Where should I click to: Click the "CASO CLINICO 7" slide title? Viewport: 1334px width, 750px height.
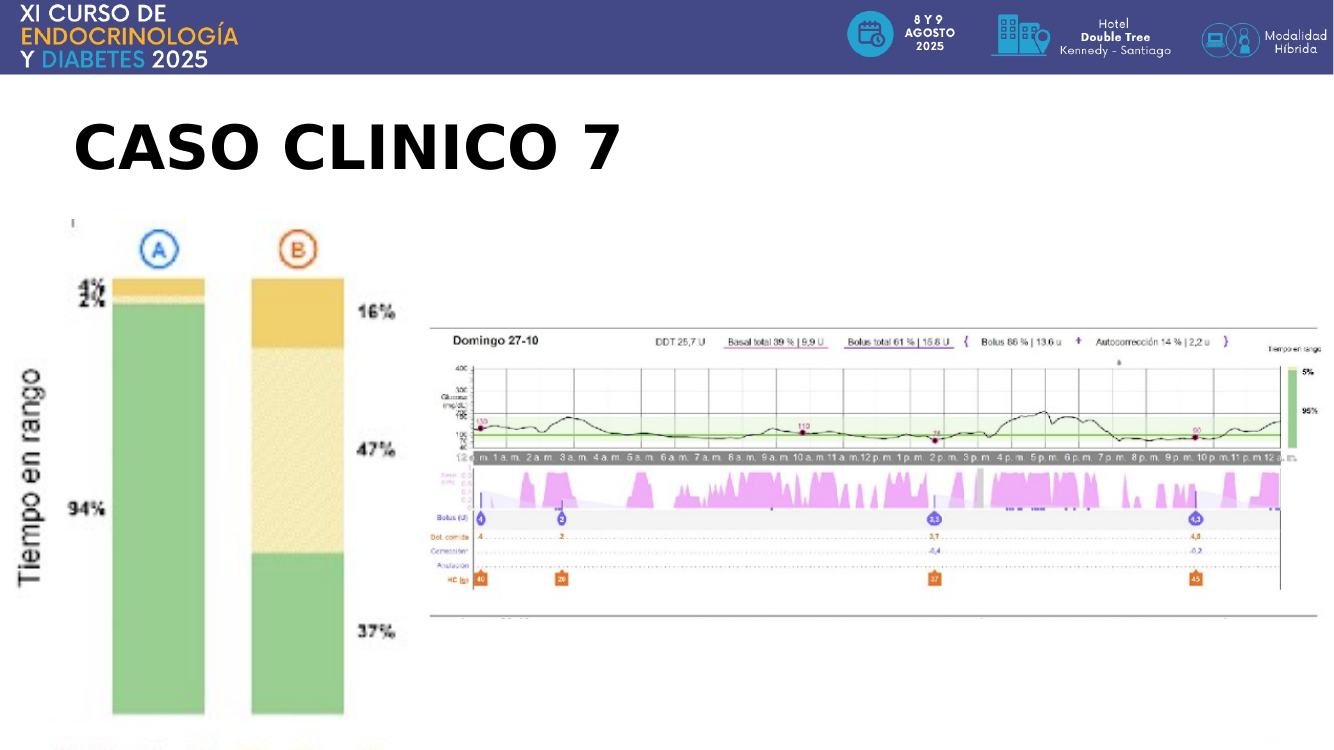click(x=348, y=148)
